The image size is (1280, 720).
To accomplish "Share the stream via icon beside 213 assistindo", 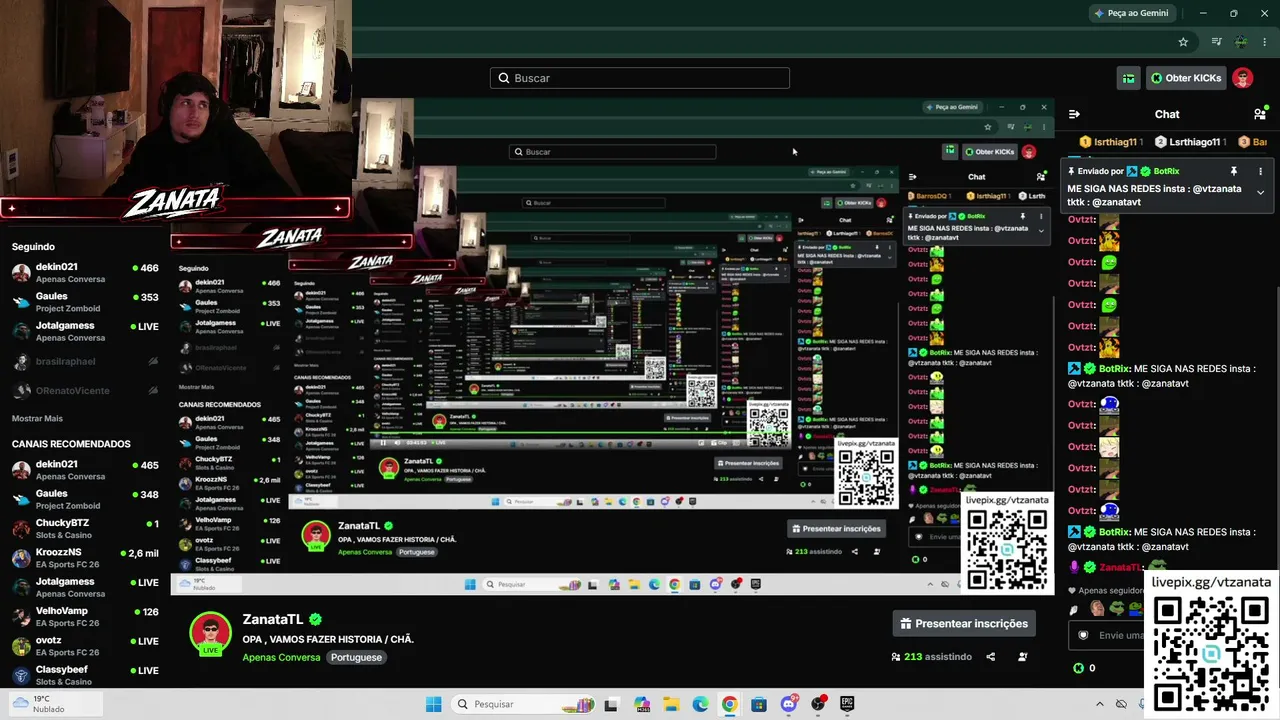I will coord(990,657).
